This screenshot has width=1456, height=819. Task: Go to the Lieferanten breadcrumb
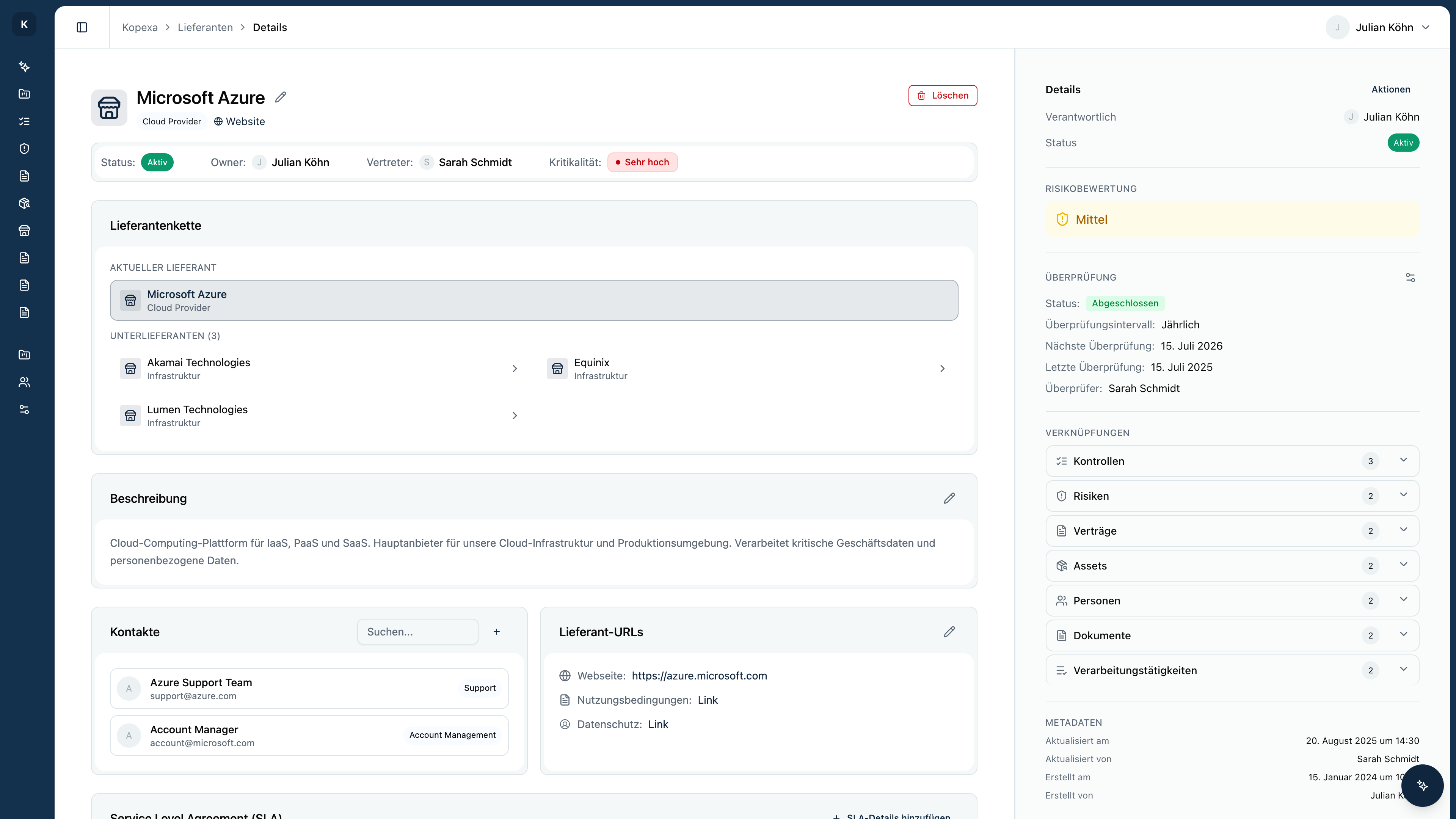[205, 27]
